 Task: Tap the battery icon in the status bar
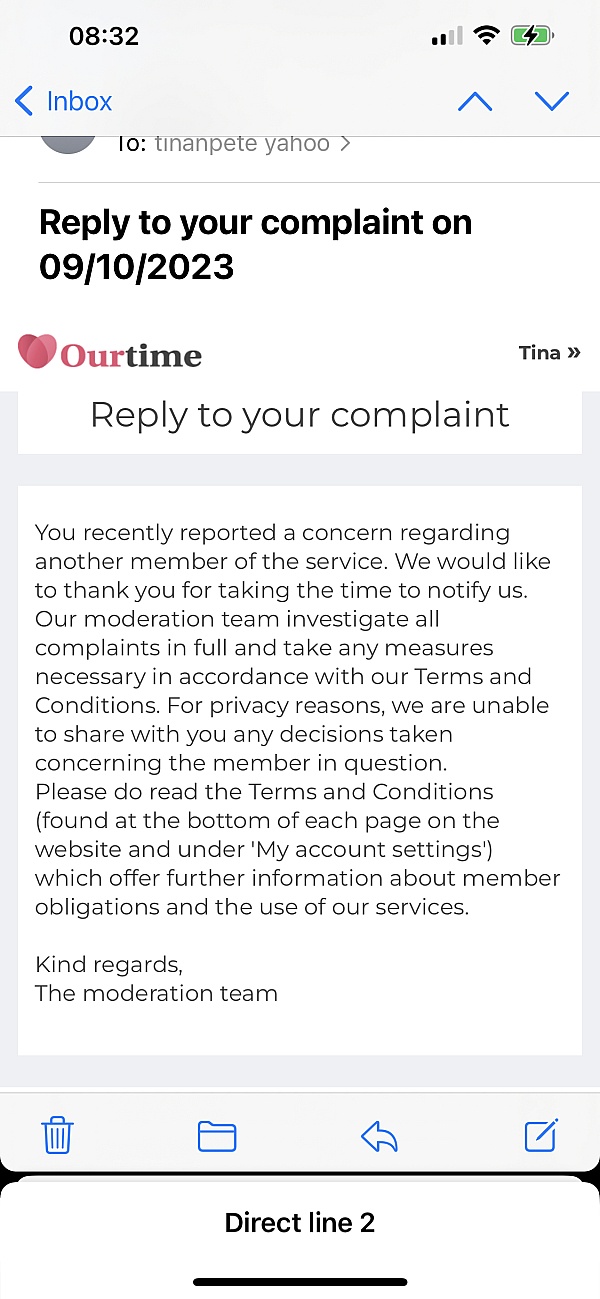(531, 37)
